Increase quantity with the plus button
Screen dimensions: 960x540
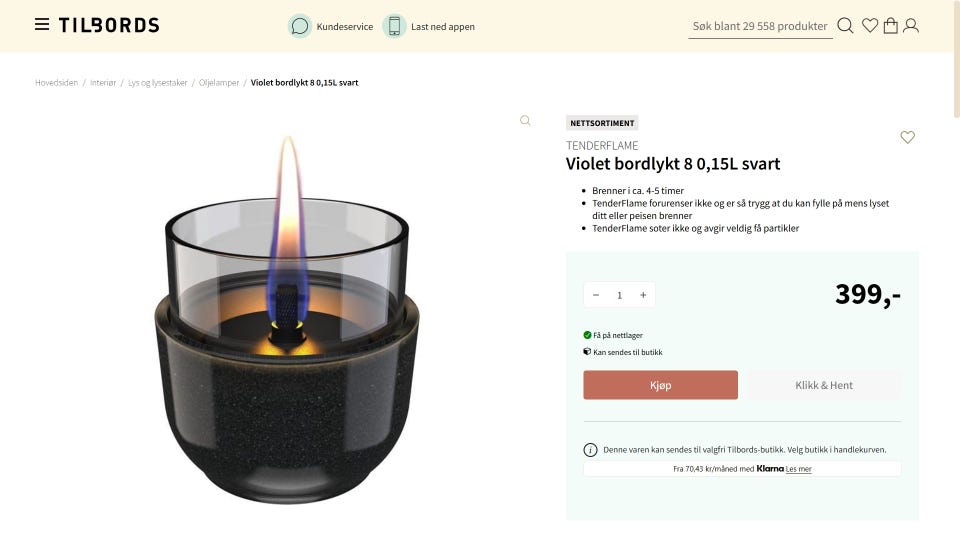643,295
